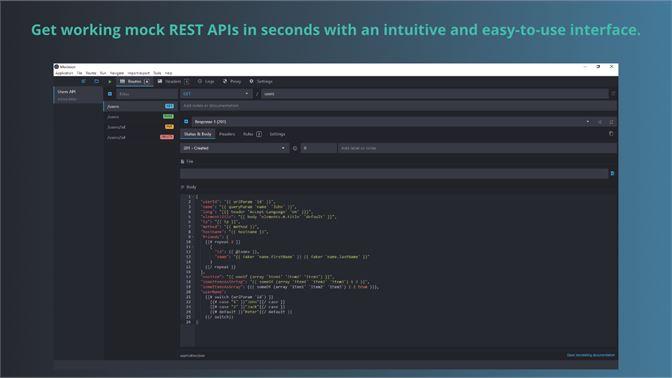Open the Help menu
The height and width of the screenshot is (378, 672).
coord(168,73)
